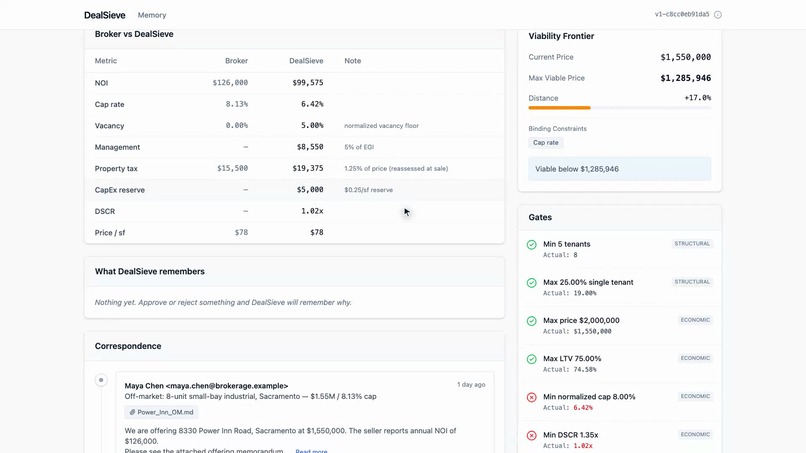Click the Viability Frontier heading
The width and height of the screenshot is (806, 453).
coord(561,36)
